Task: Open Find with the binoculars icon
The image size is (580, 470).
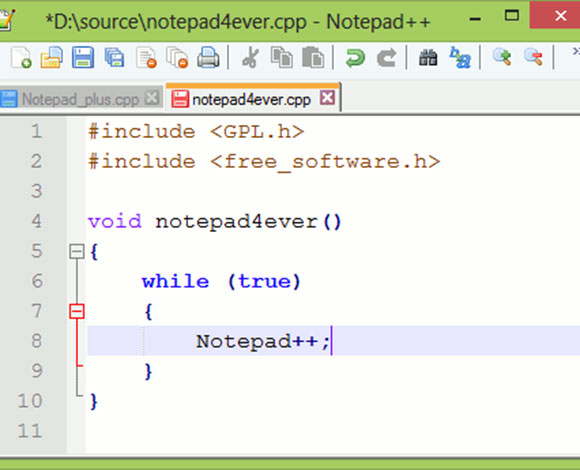Action: click(428, 58)
